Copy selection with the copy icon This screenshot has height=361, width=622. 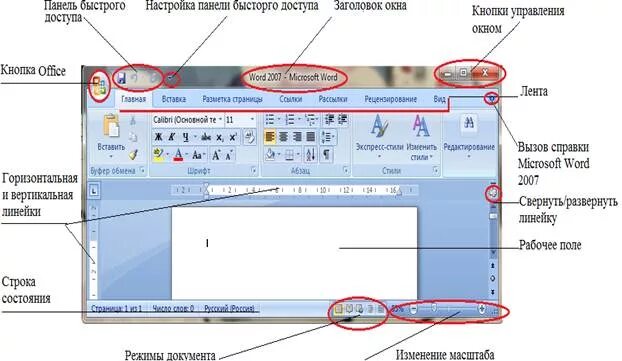(133, 137)
